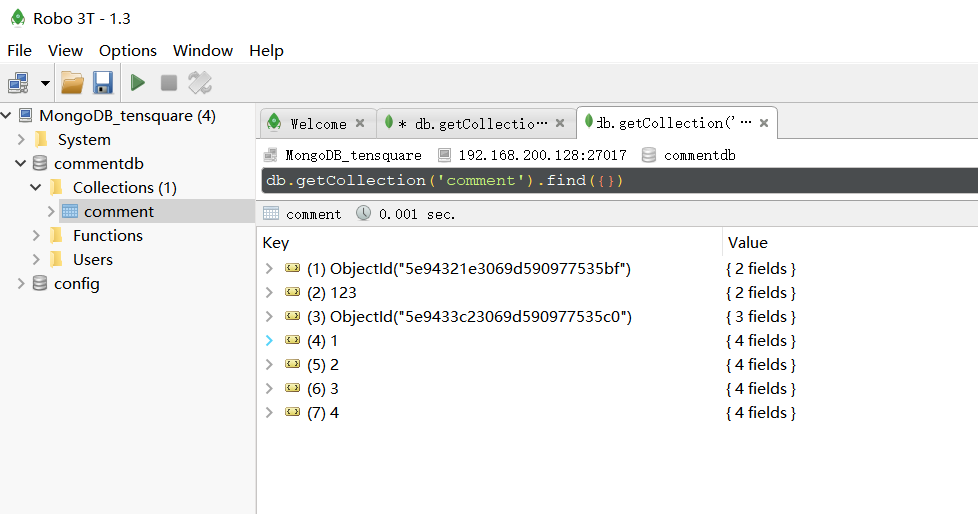Click the comment result label above results
Viewport: 978px width, 514px height.
point(314,214)
